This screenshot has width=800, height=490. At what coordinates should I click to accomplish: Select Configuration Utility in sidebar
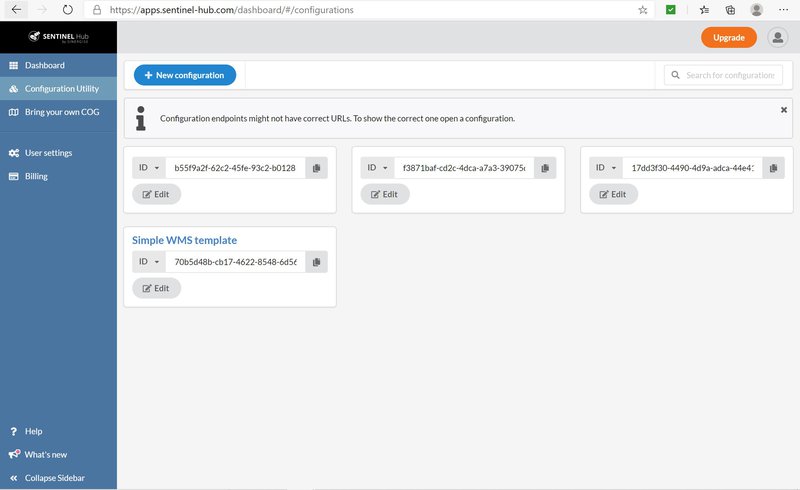58,88
